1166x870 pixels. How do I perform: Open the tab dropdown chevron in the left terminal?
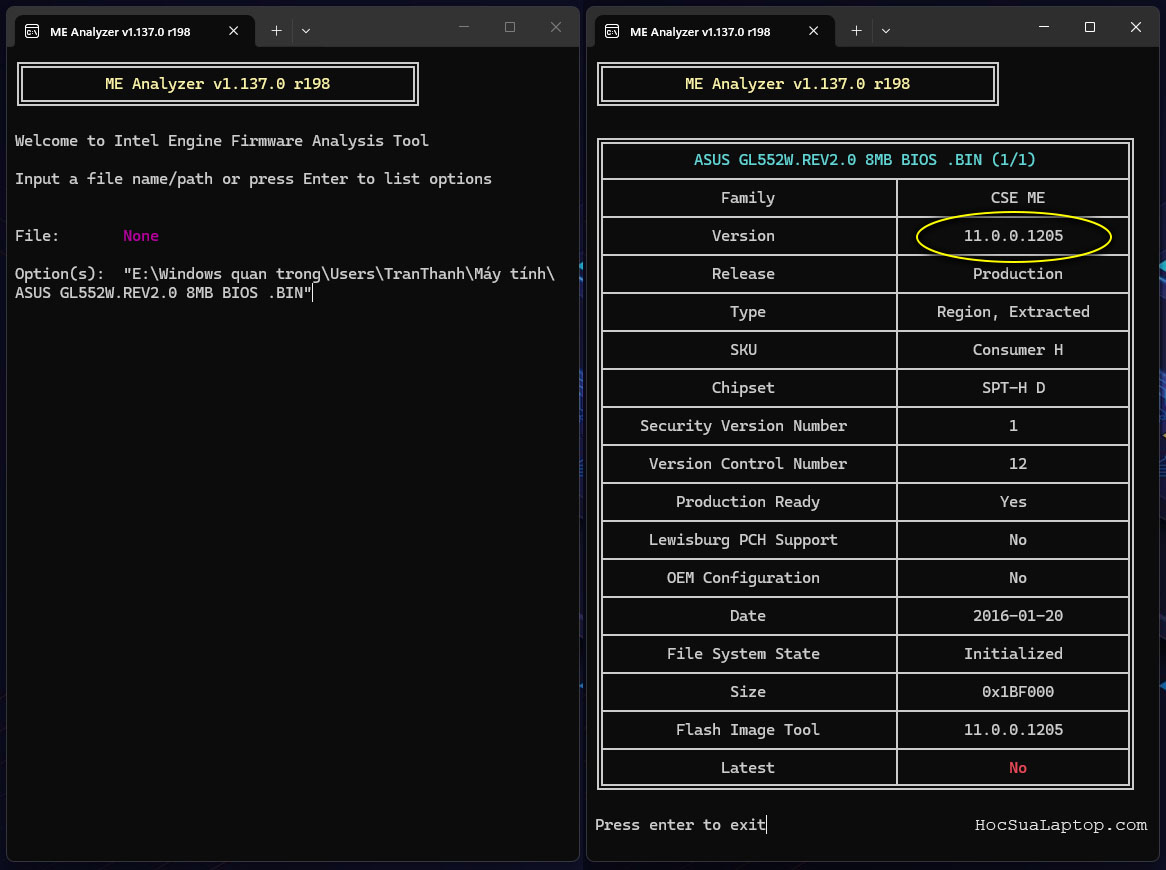tap(306, 30)
